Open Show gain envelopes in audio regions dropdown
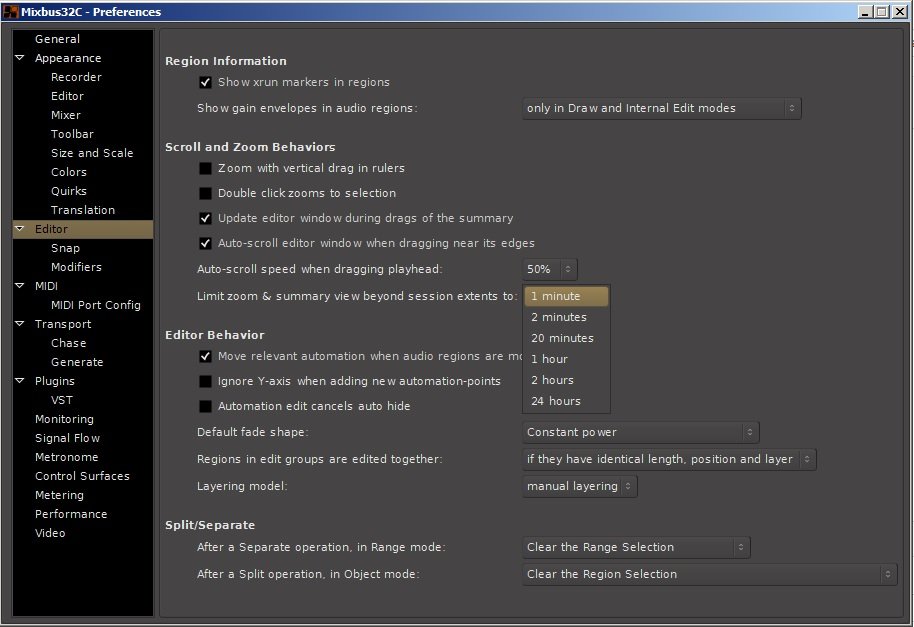Image resolution: width=914 pixels, height=627 pixels. (662, 108)
